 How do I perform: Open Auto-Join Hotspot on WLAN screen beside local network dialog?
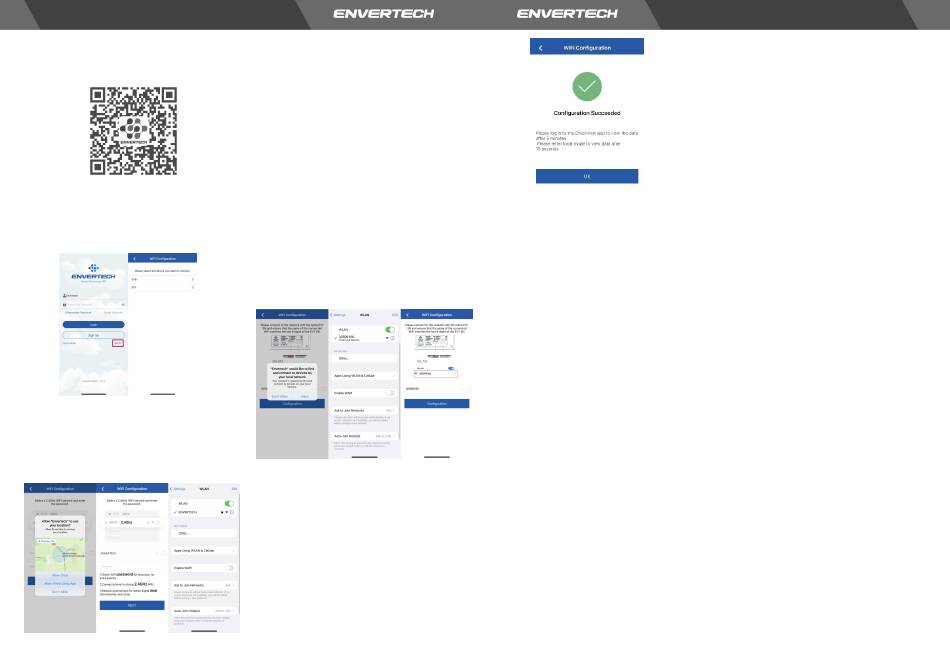click(364, 436)
